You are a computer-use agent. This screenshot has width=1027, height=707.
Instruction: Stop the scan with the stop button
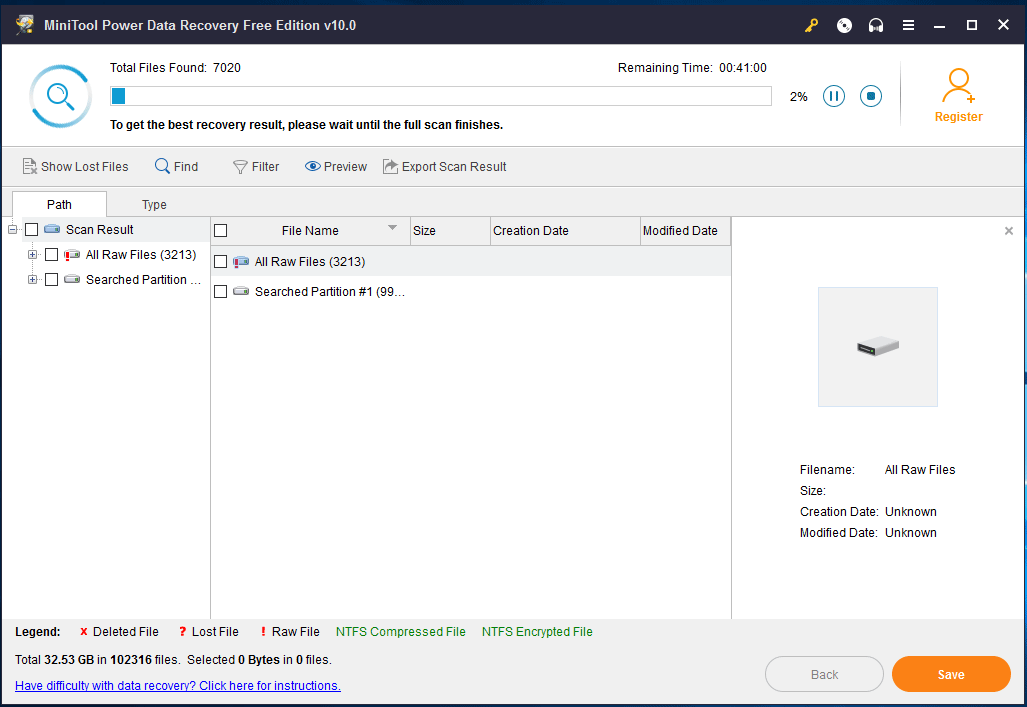click(x=870, y=96)
